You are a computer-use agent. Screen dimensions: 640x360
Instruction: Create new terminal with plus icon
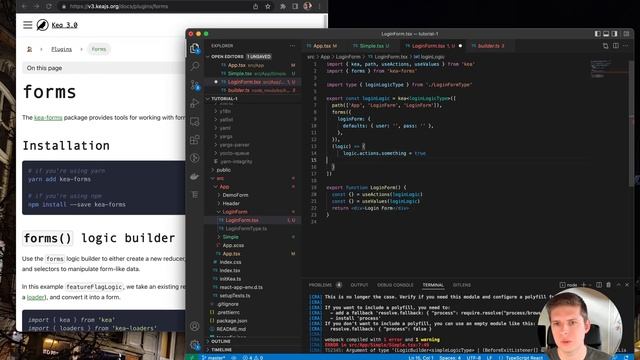pos(583,284)
